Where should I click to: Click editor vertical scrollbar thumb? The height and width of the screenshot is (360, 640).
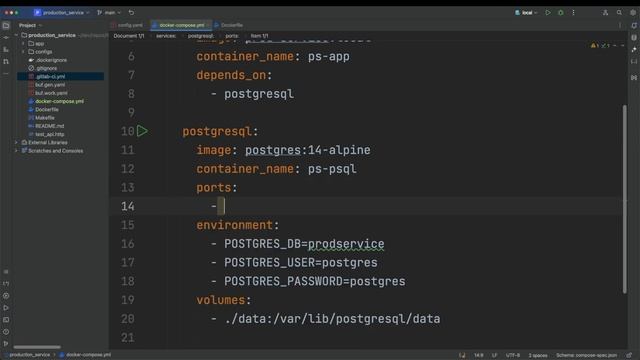click(x=624, y=199)
